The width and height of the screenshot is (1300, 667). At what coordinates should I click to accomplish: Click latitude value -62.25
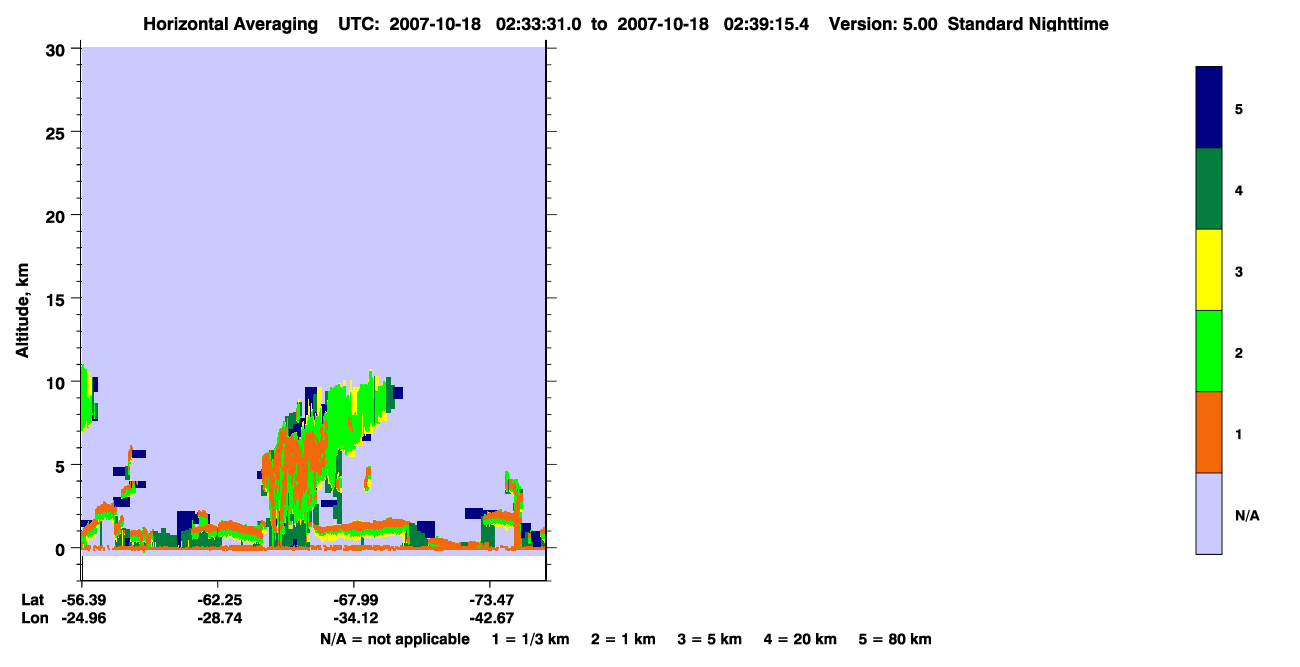(219, 600)
